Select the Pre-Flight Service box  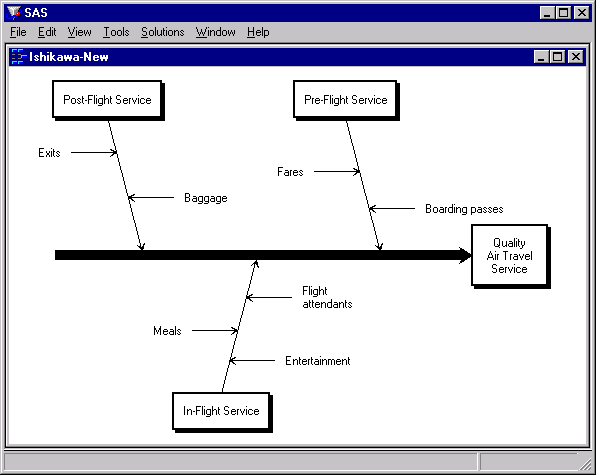pos(346,100)
